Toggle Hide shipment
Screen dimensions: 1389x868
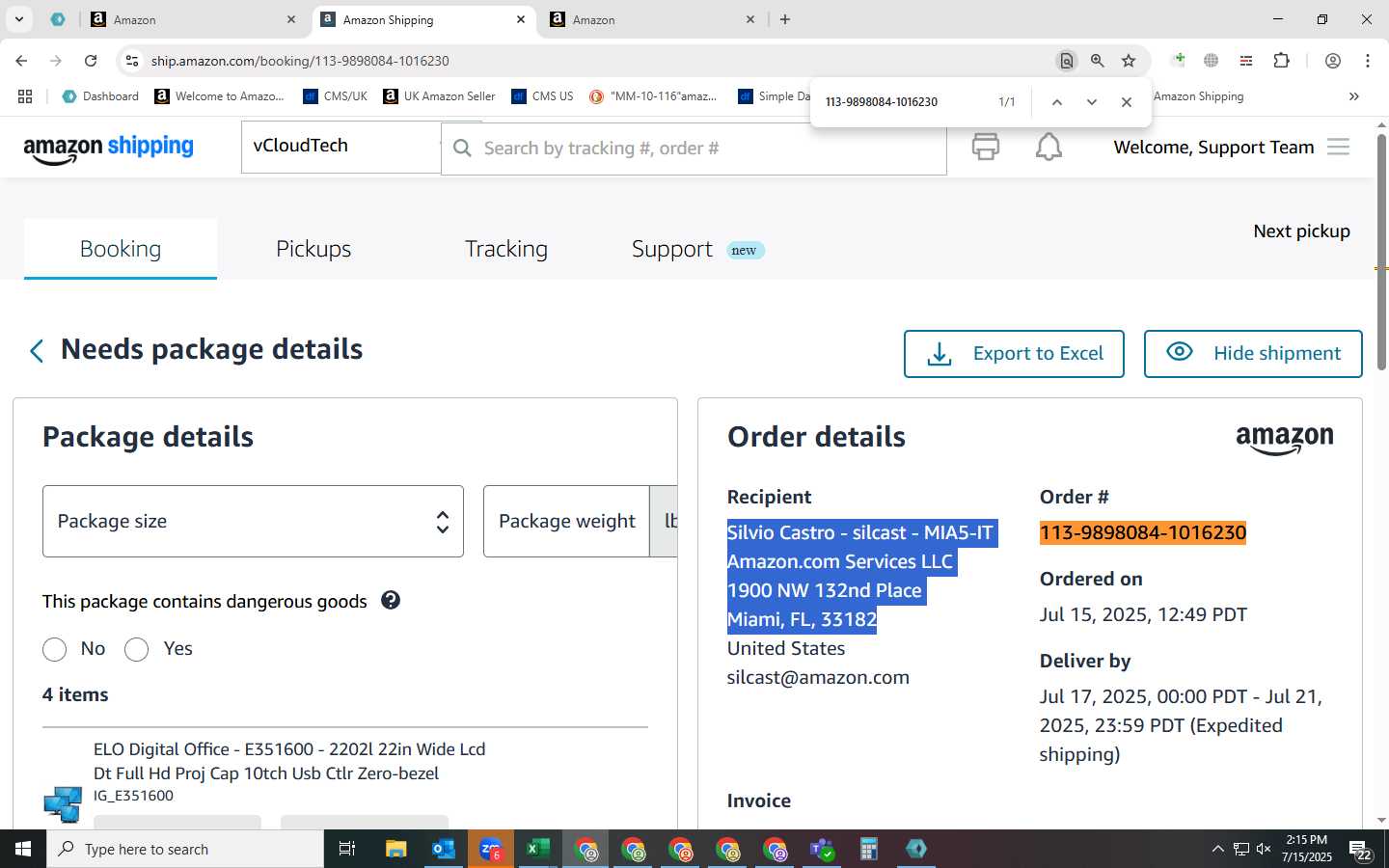point(1253,354)
